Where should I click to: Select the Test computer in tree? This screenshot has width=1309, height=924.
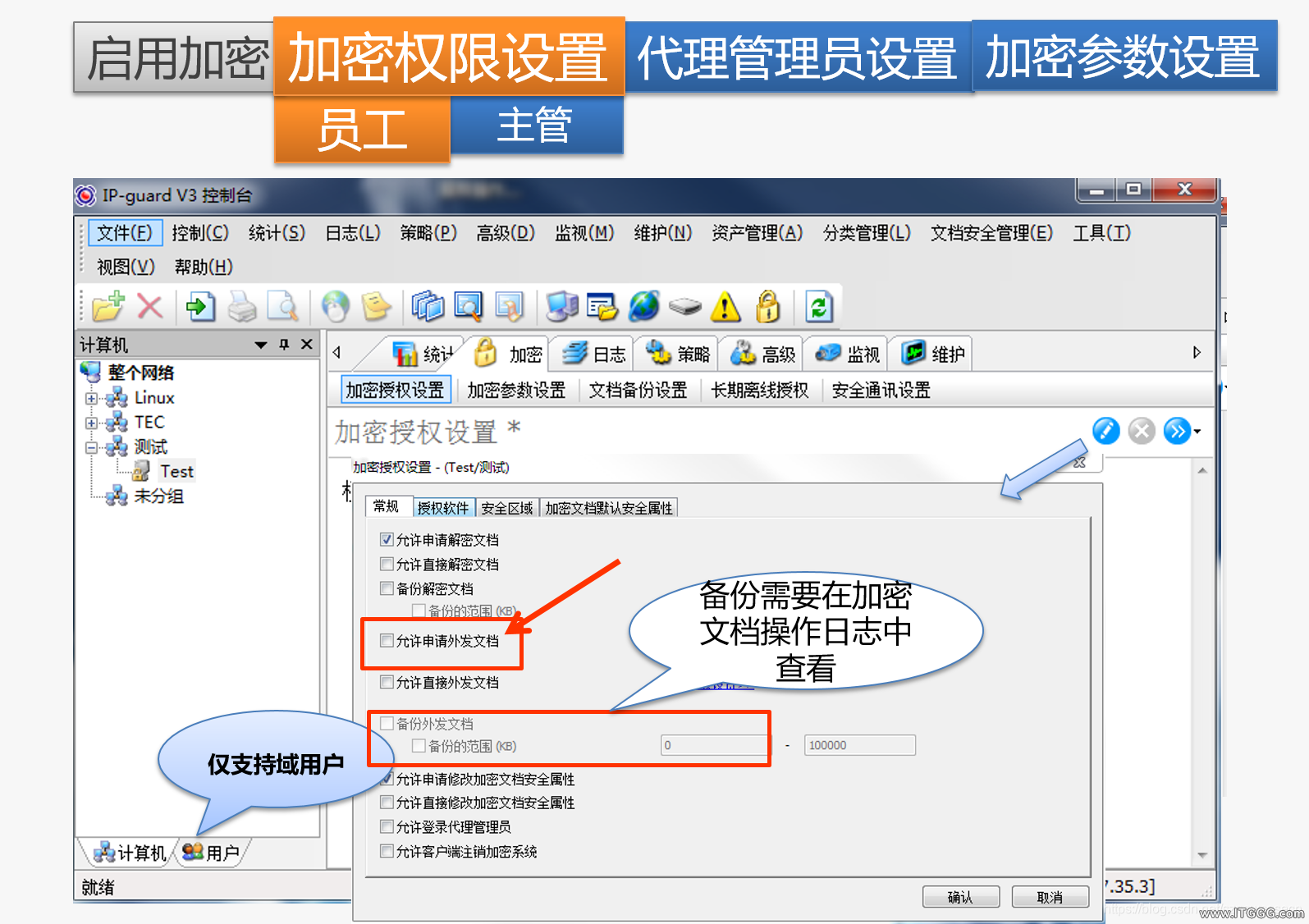[x=177, y=471]
